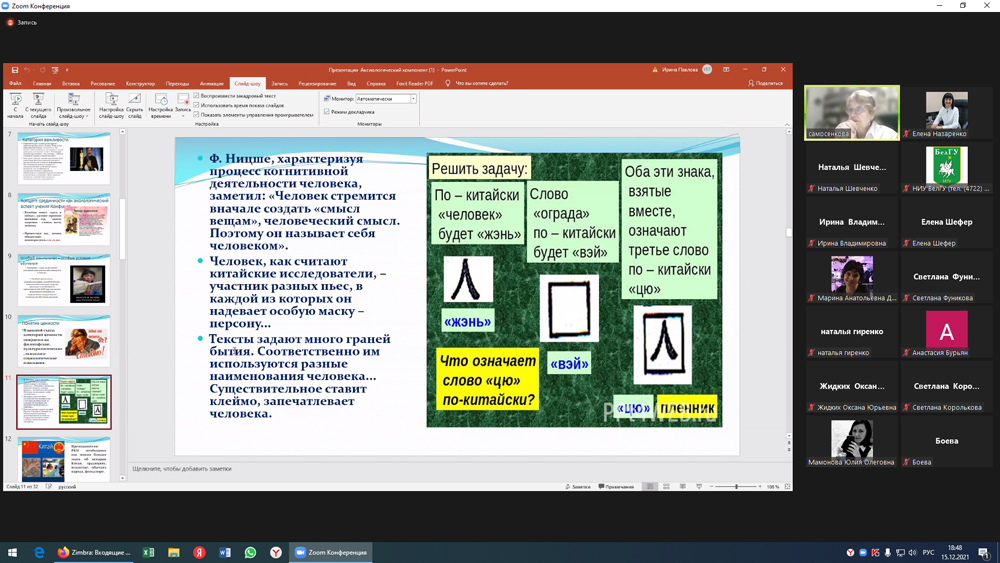Expand the Запись recording dropdown
The width and height of the screenshot is (1000, 563).
pyautogui.click(x=183, y=115)
